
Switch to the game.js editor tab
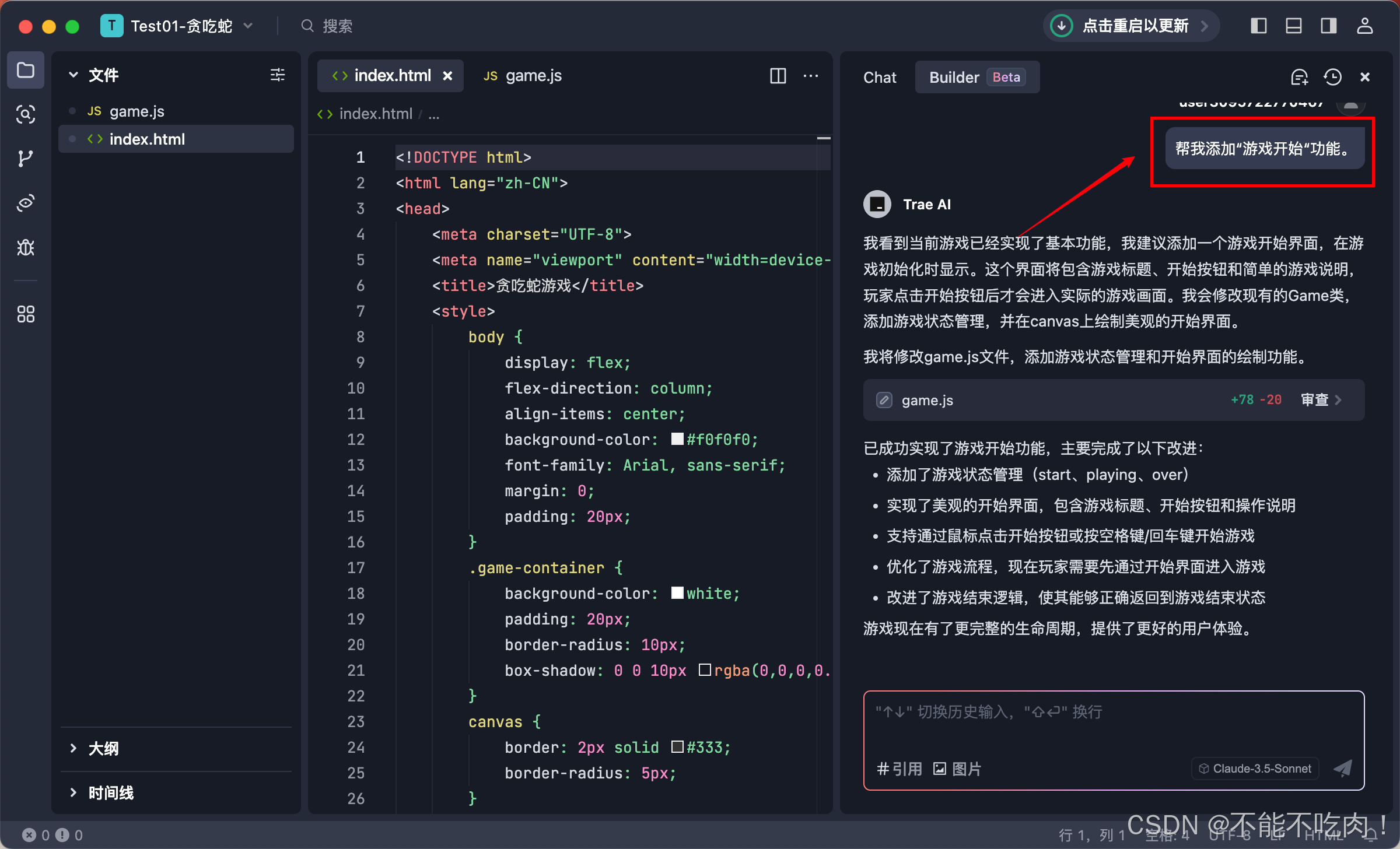coord(523,76)
